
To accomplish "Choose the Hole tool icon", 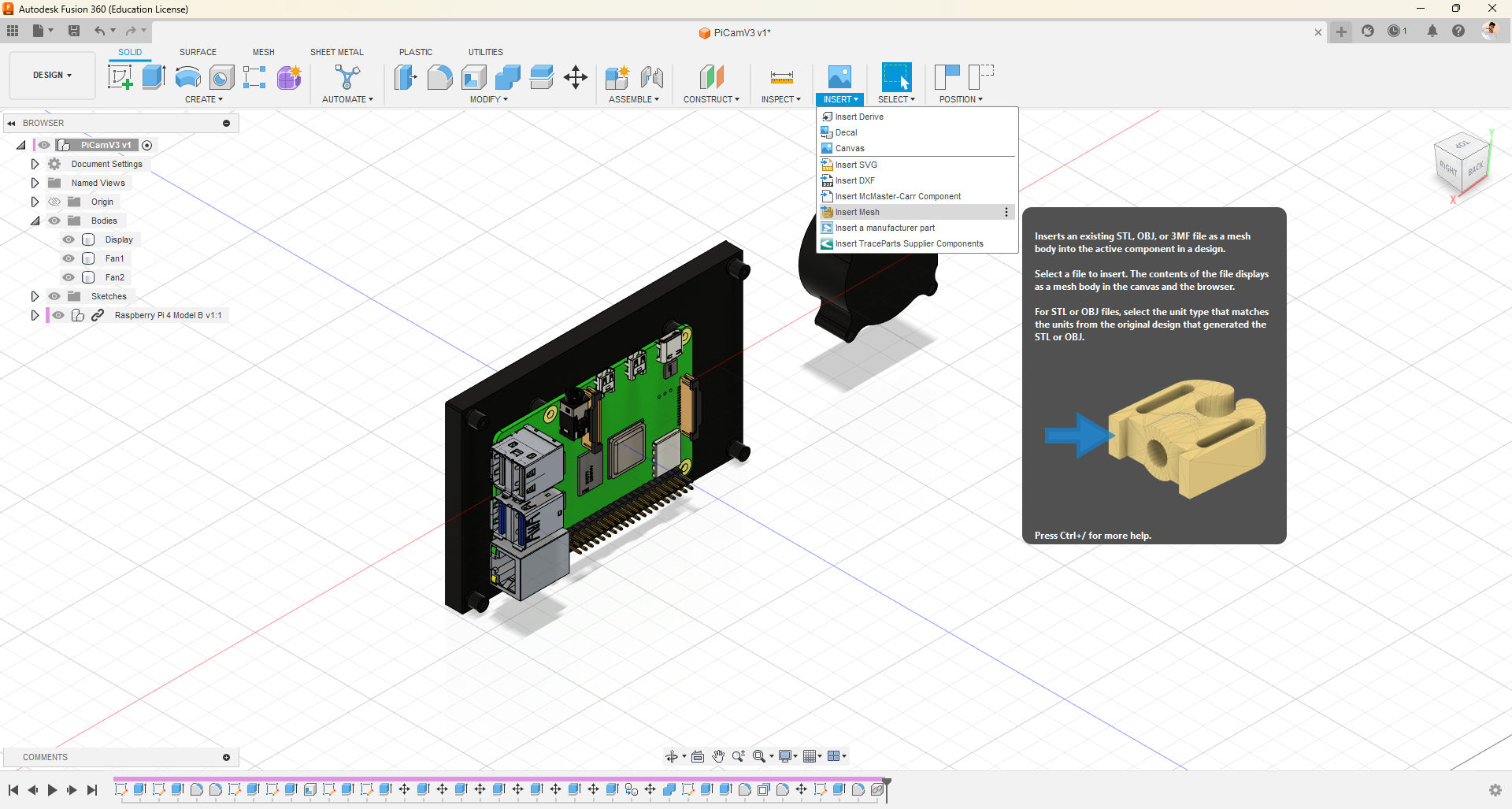I will 221,77.
